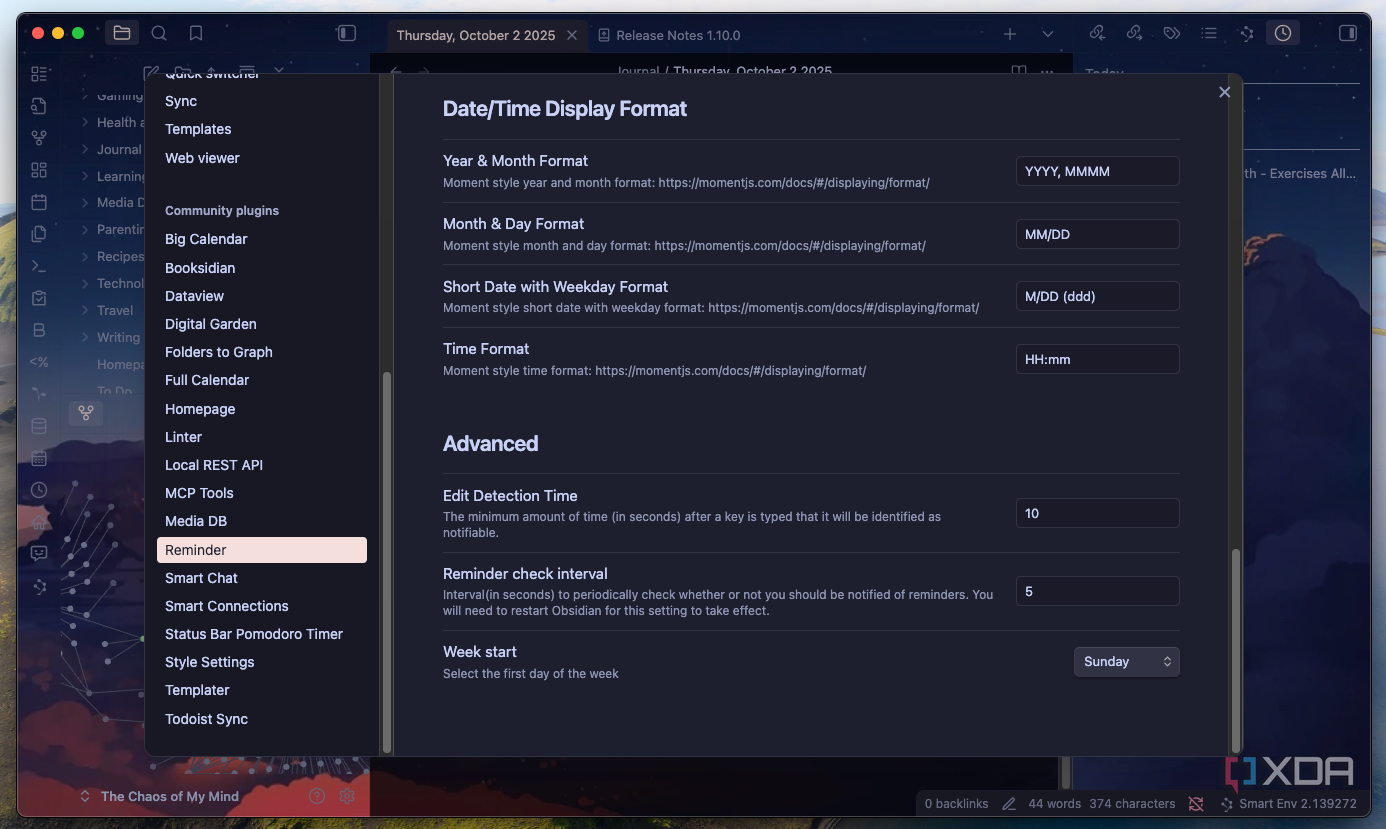The width and height of the screenshot is (1386, 829).
Task: Open the Tags tab icon
Action: (1171, 33)
